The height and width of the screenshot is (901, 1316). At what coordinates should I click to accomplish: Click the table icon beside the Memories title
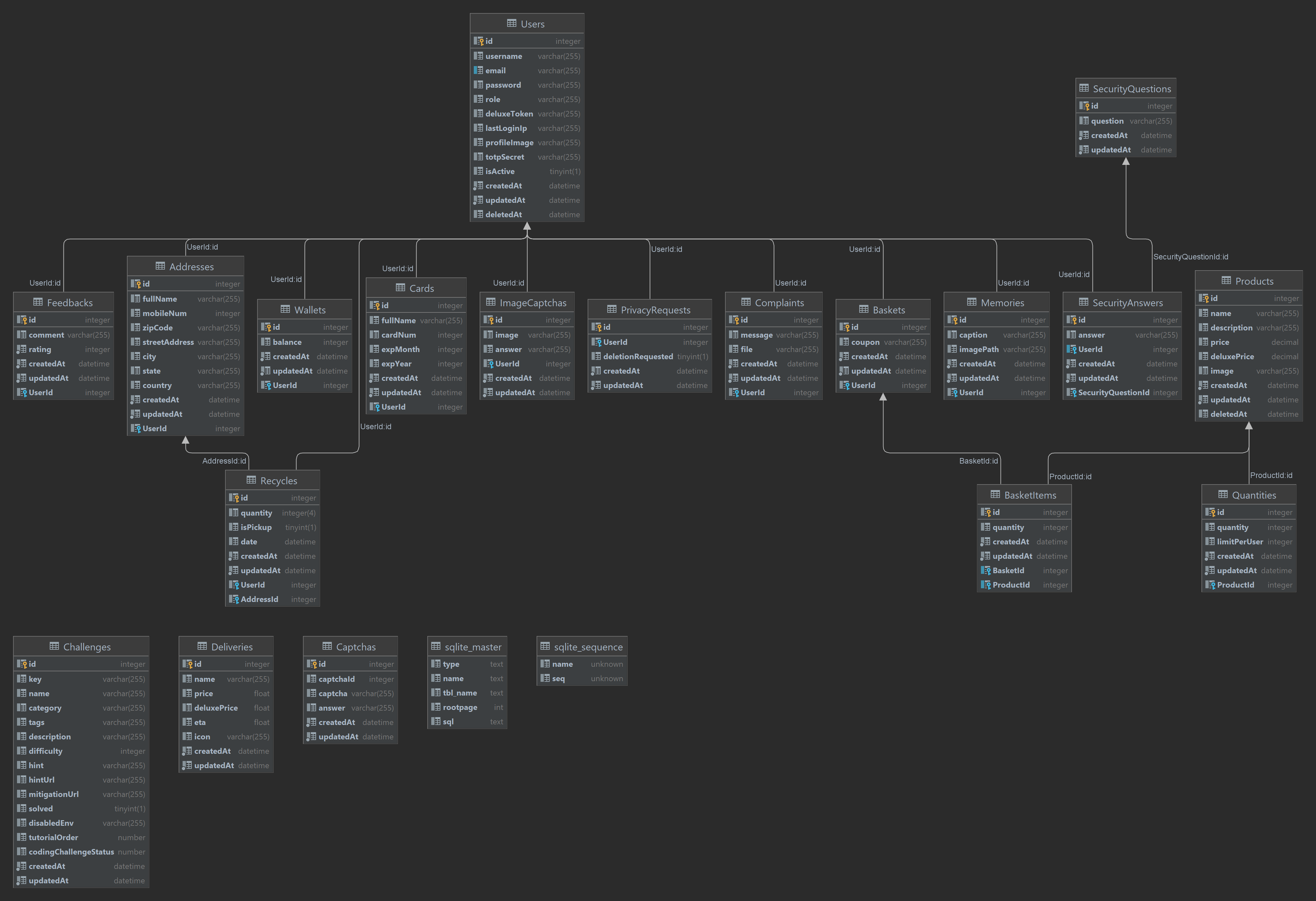coord(972,302)
